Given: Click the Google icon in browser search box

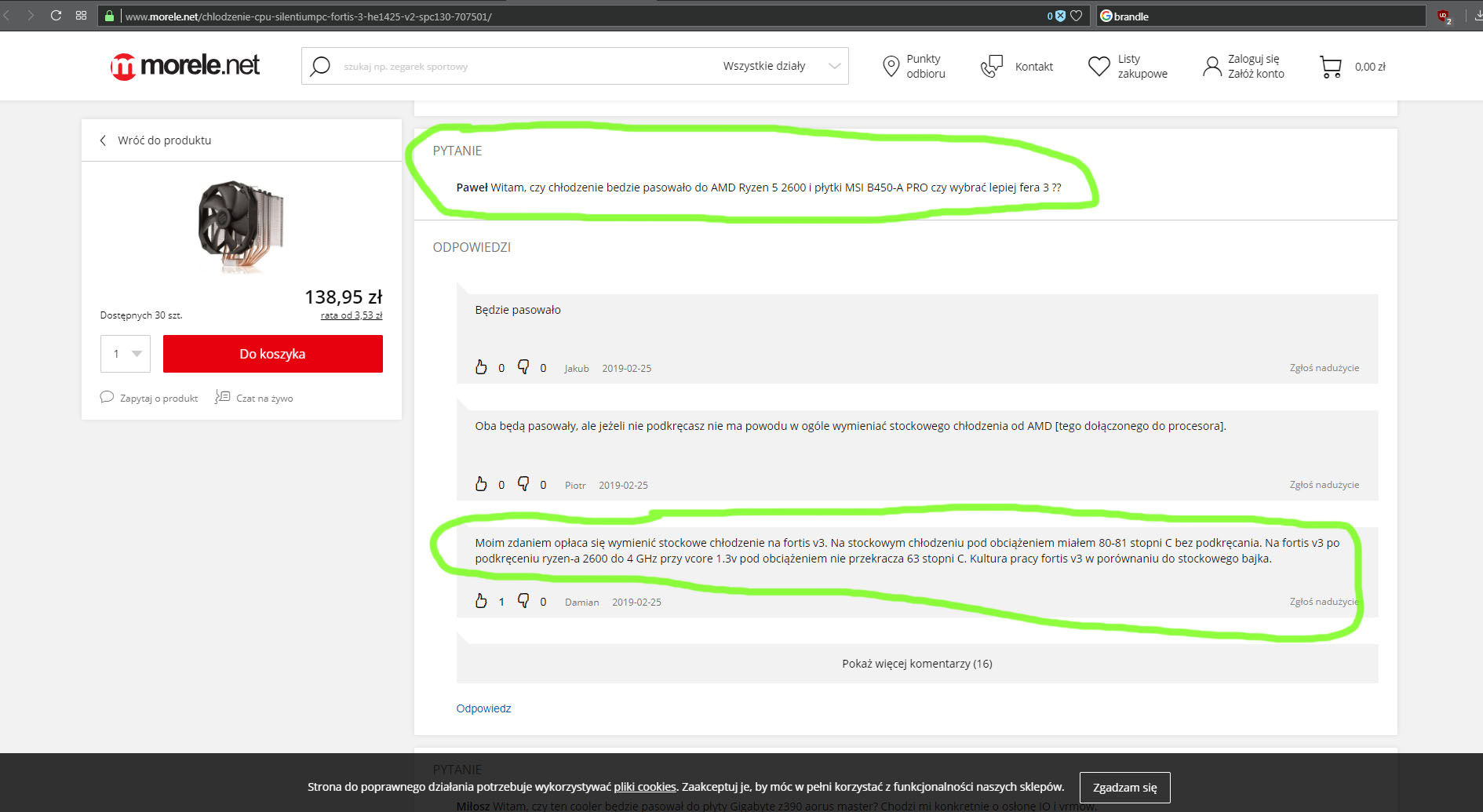Looking at the screenshot, I should (1106, 16).
